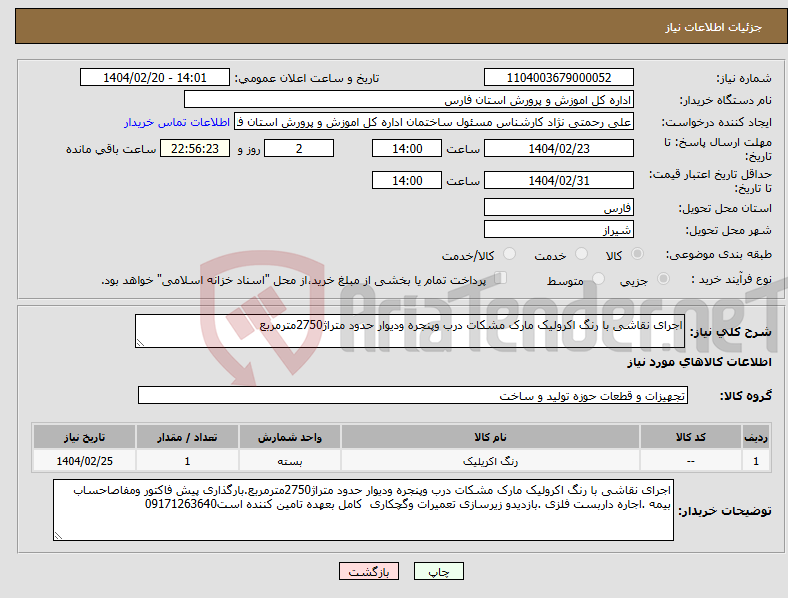
Task: Click the delivery province field فارس
Action: 558,207
